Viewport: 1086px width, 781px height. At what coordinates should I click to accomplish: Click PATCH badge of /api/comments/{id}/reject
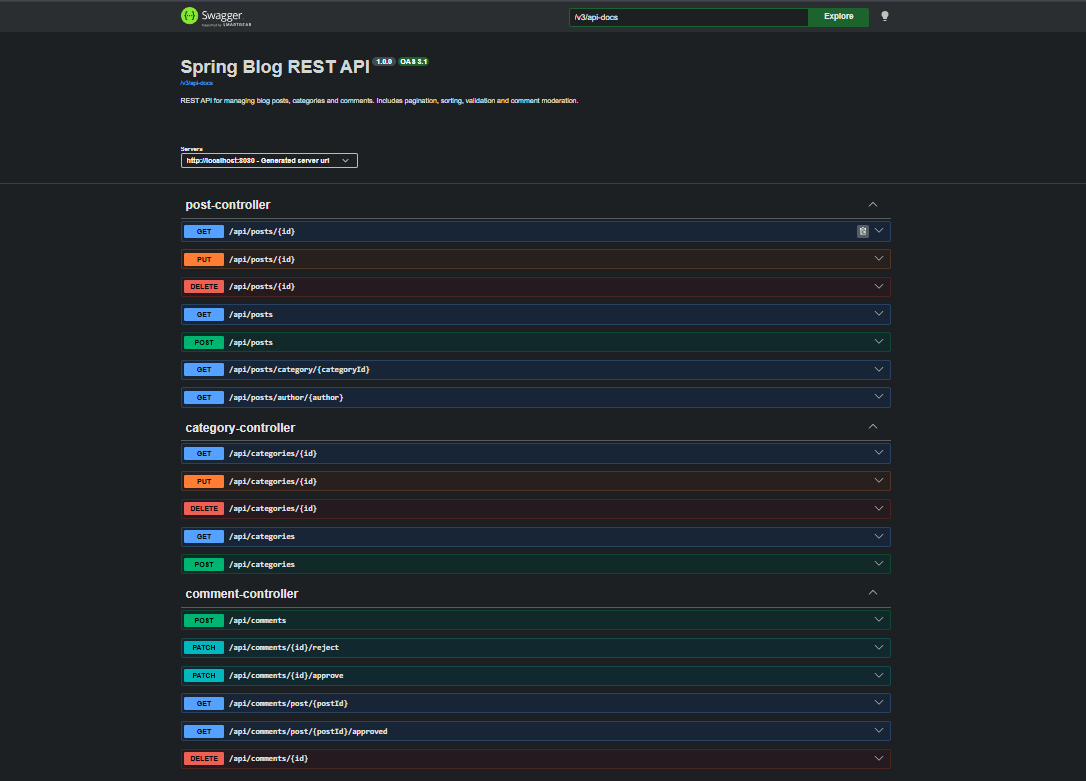(204, 647)
